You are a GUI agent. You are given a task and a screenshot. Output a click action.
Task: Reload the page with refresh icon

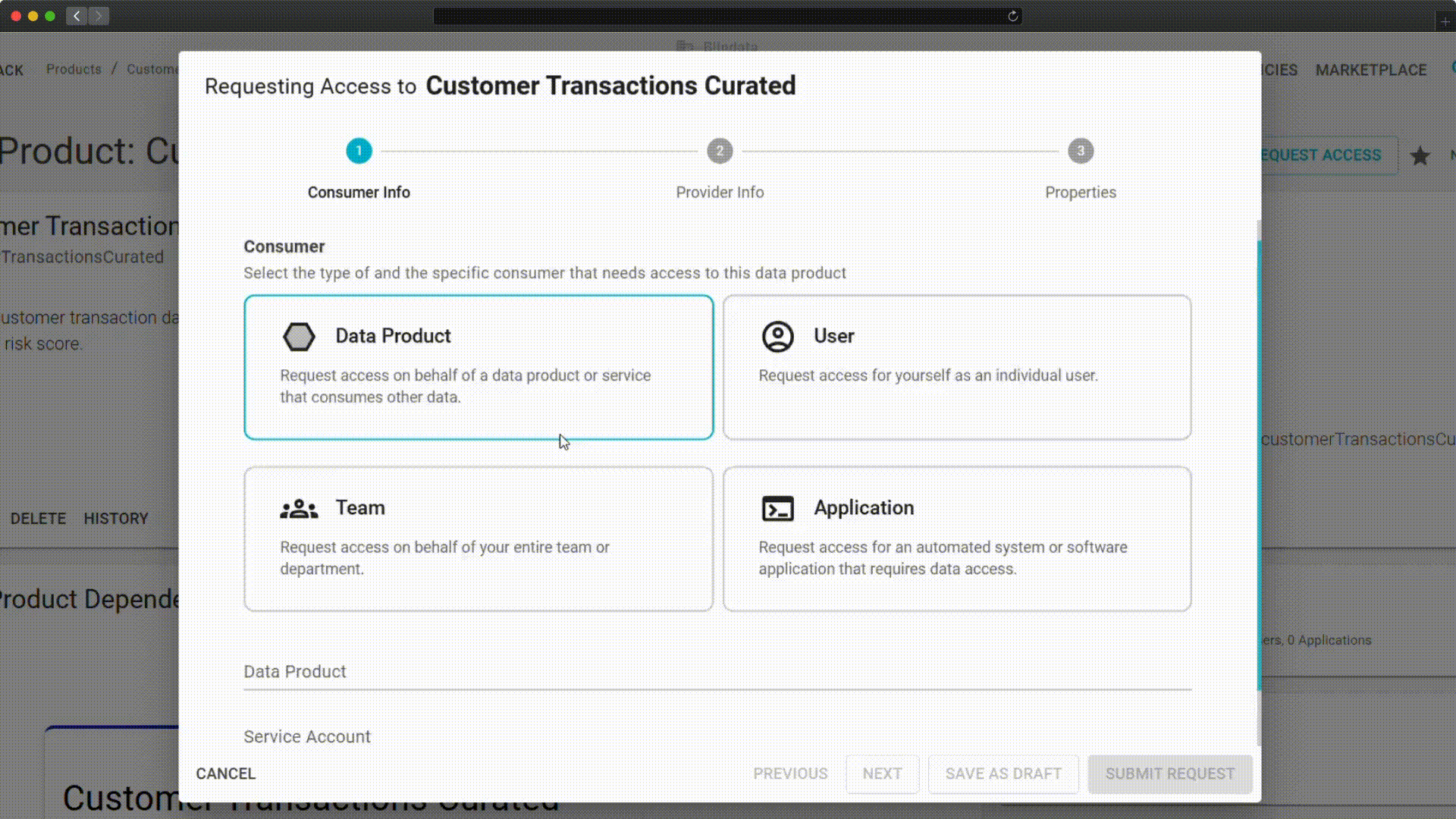1012,16
